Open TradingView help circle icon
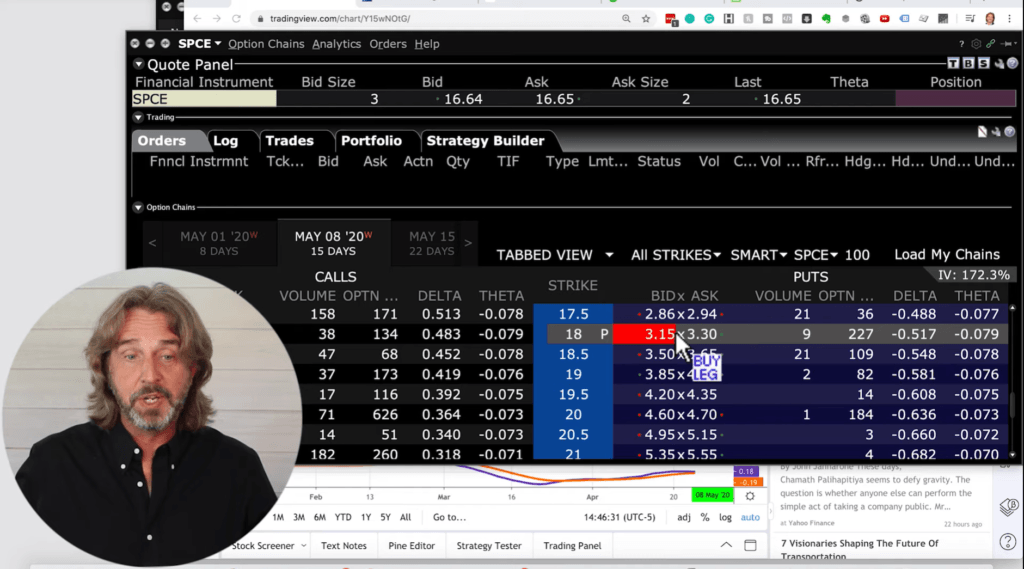 coord(1008,542)
